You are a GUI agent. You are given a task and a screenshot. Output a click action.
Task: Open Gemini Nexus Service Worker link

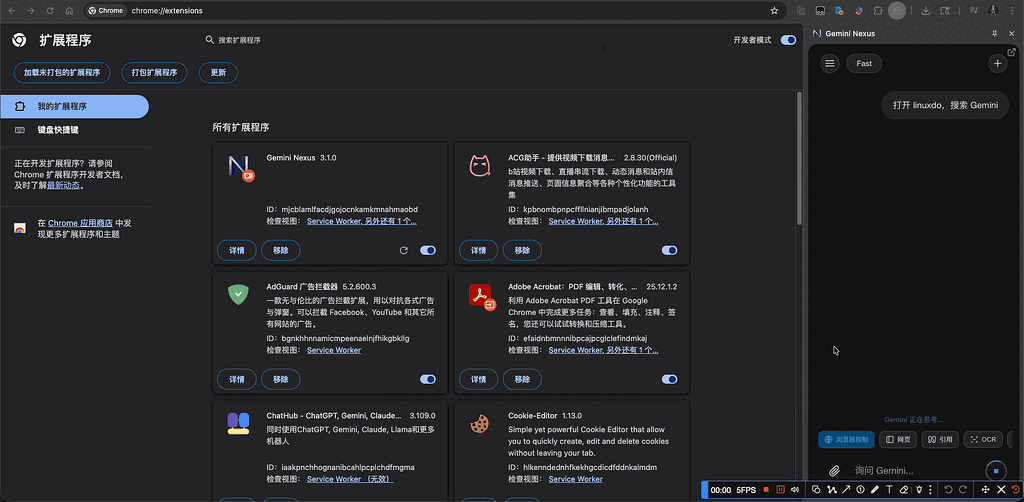[x=362, y=221]
